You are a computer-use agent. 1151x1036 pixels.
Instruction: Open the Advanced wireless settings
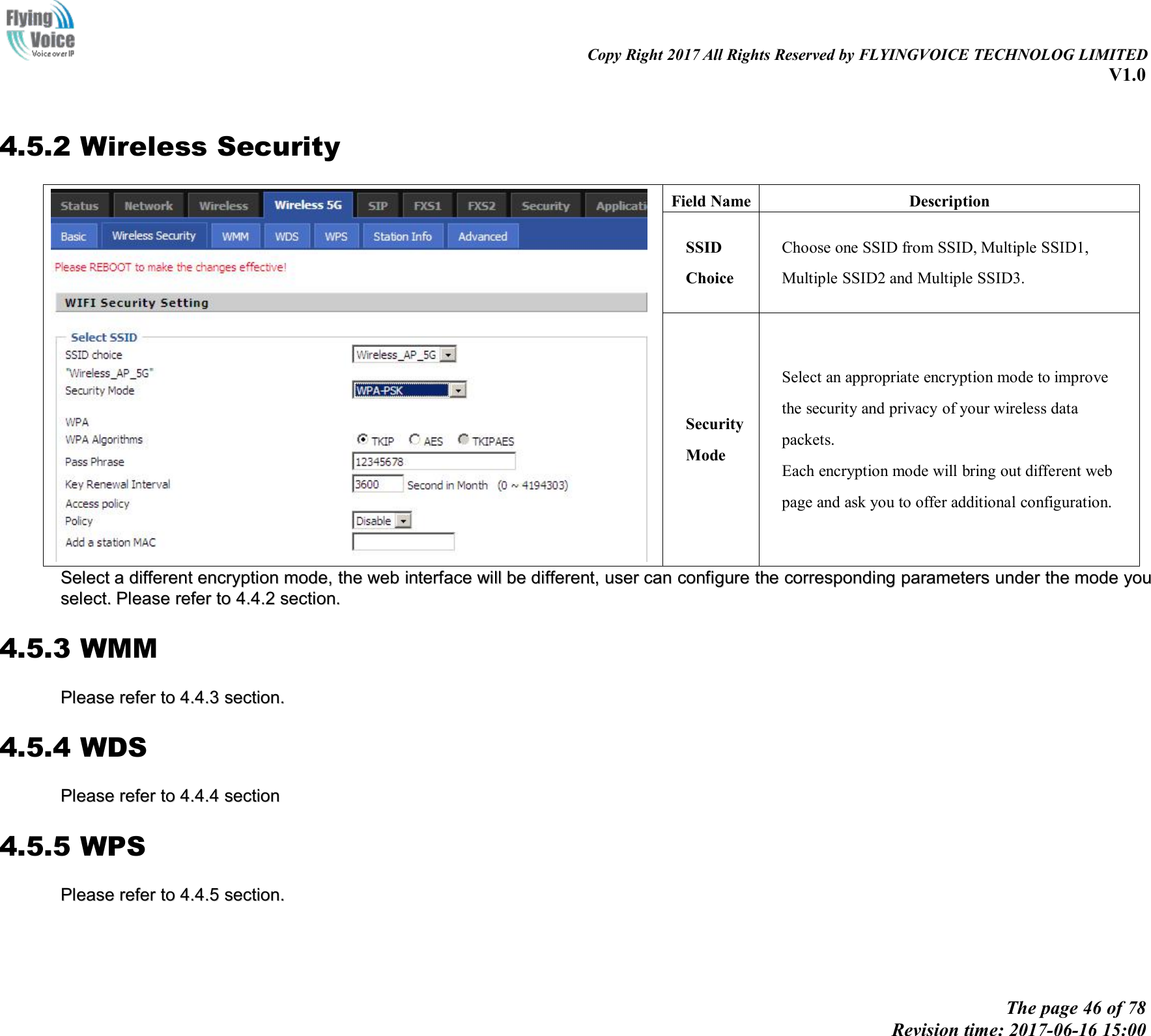coord(482,236)
